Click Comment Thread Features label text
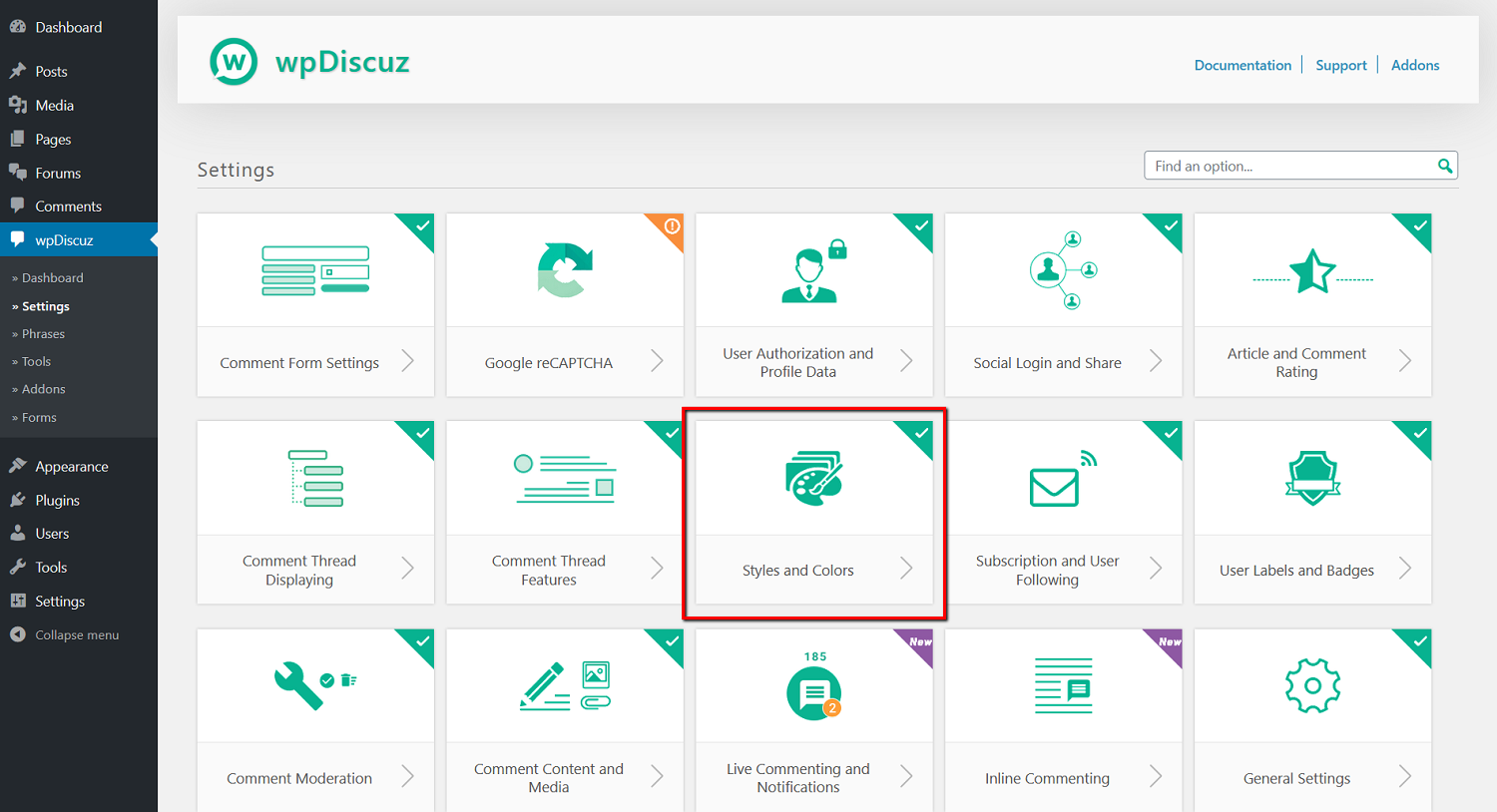Viewport: 1497px width, 812px height. (549, 571)
